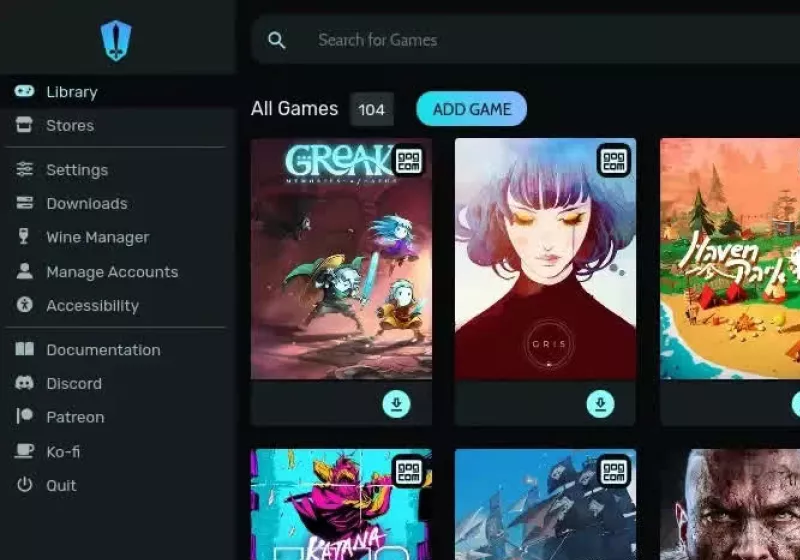Click GOG badge on Katana Zero cover
The height and width of the screenshot is (560, 800).
click(409, 471)
